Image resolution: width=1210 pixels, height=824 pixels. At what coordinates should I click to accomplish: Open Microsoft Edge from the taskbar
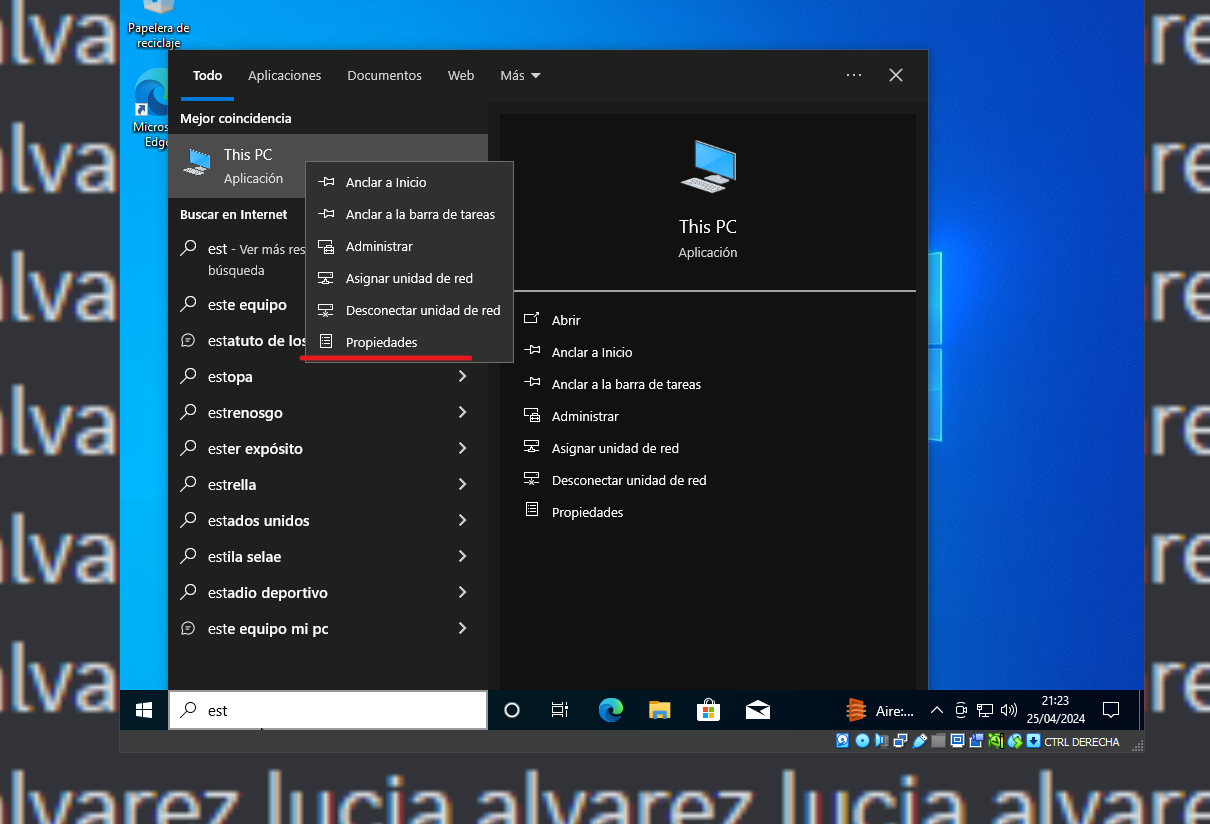[610, 710]
